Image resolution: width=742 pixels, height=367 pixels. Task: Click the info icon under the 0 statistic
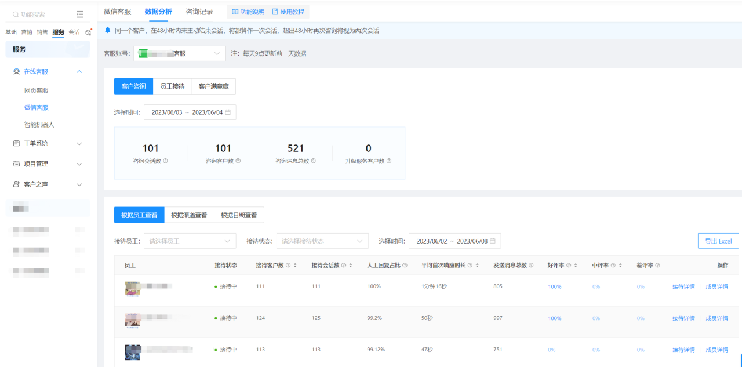(x=389, y=161)
